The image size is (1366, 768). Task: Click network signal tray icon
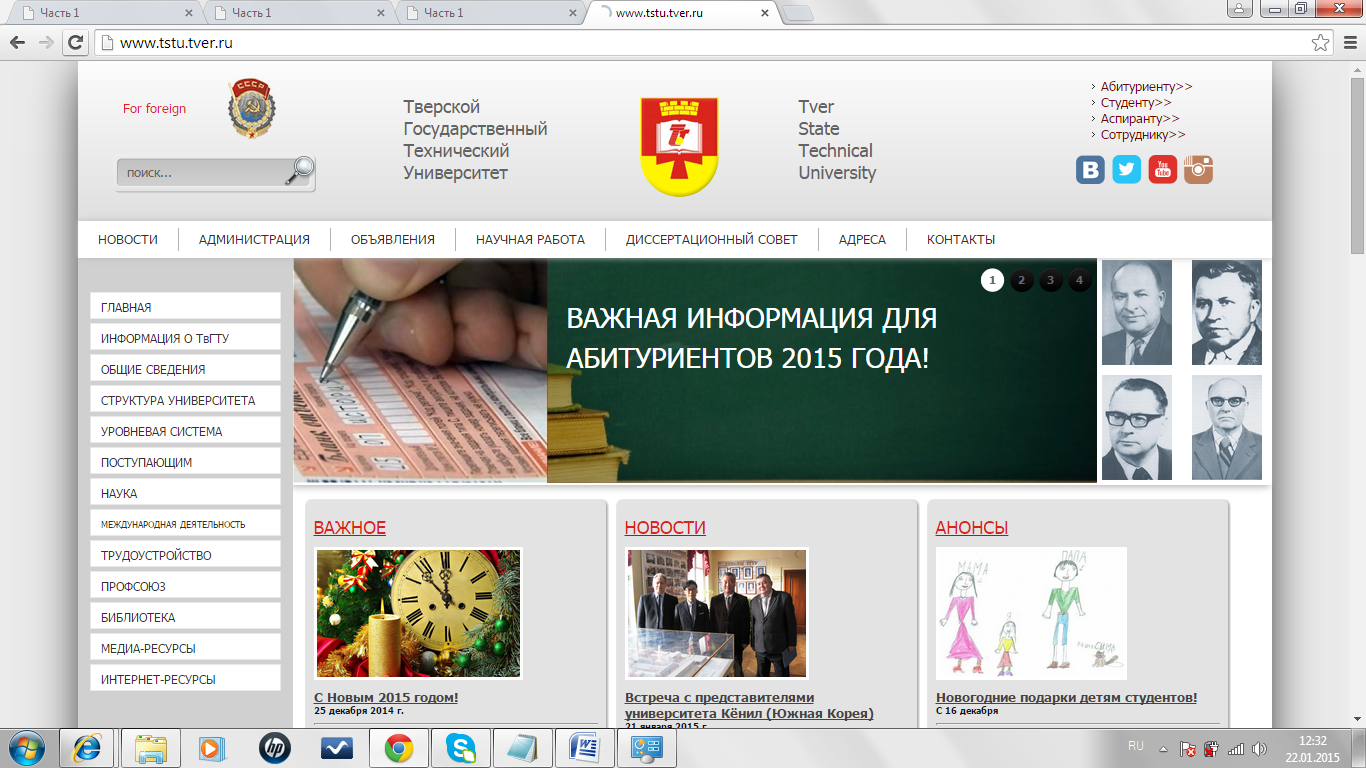[1236, 748]
